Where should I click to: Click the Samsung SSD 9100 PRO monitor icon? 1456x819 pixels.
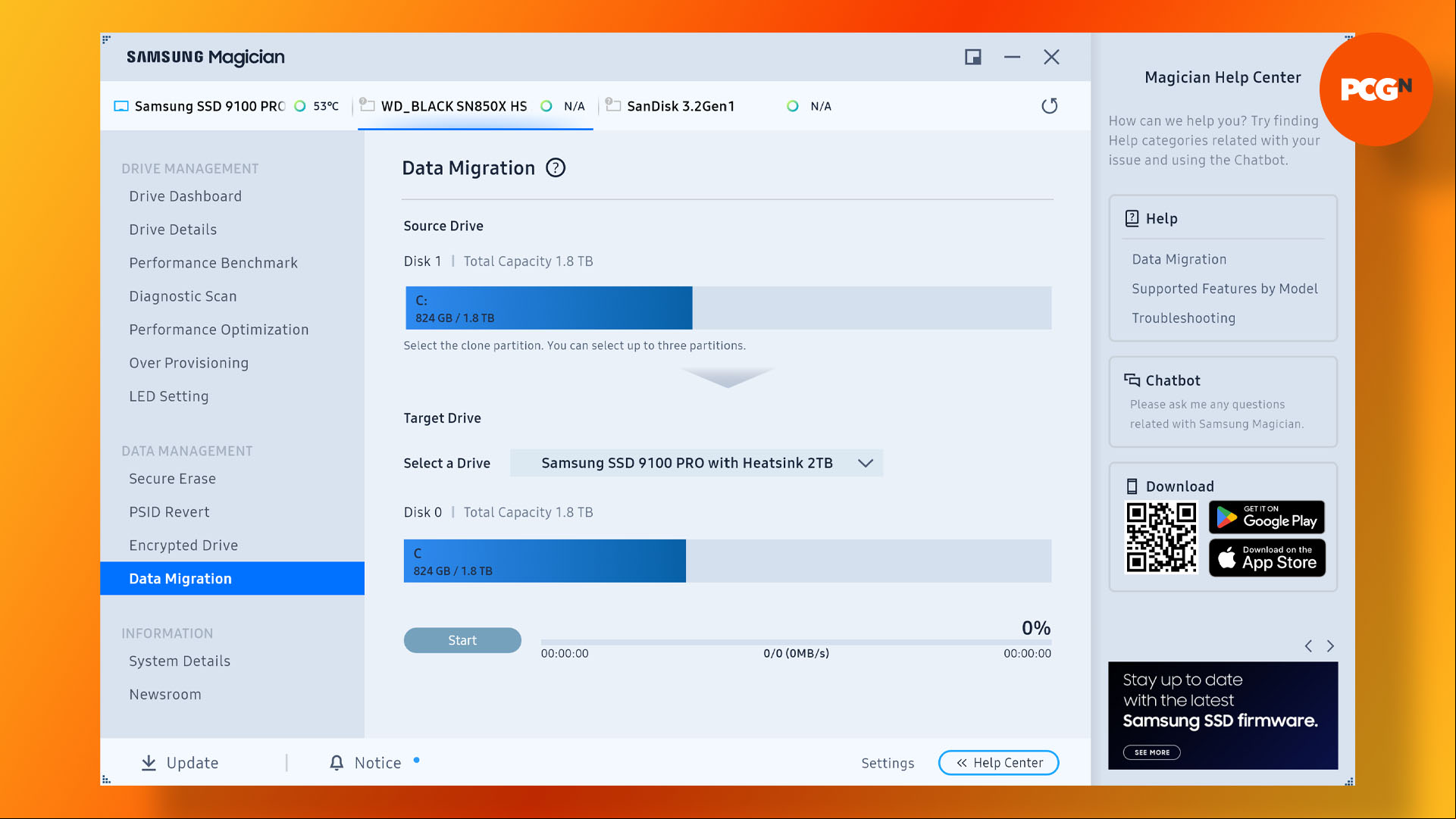point(121,106)
